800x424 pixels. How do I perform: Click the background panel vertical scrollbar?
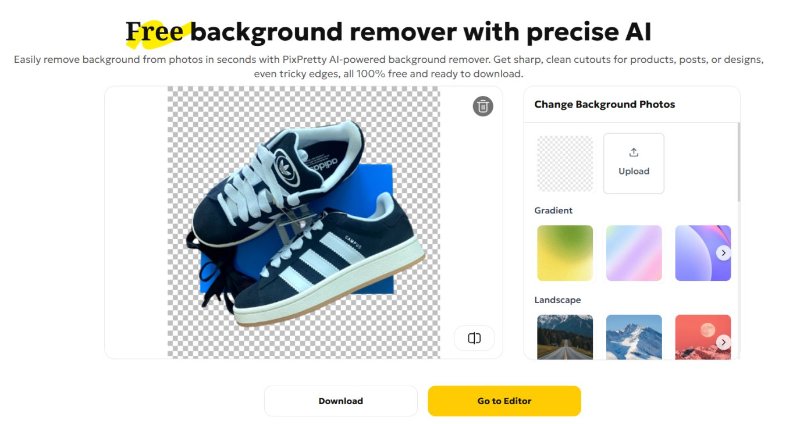coord(738,162)
